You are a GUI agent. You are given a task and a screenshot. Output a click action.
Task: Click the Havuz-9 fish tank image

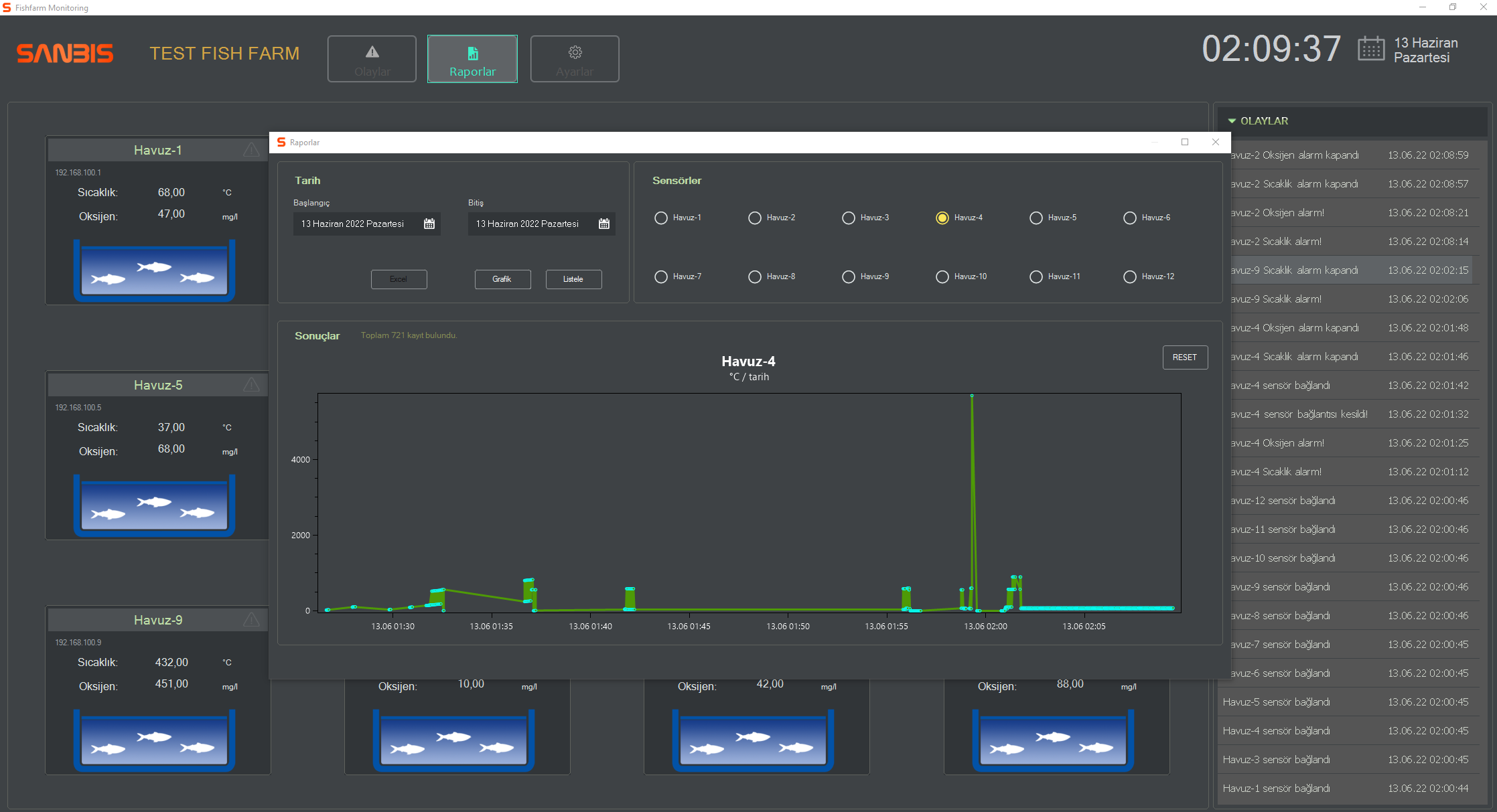click(154, 740)
